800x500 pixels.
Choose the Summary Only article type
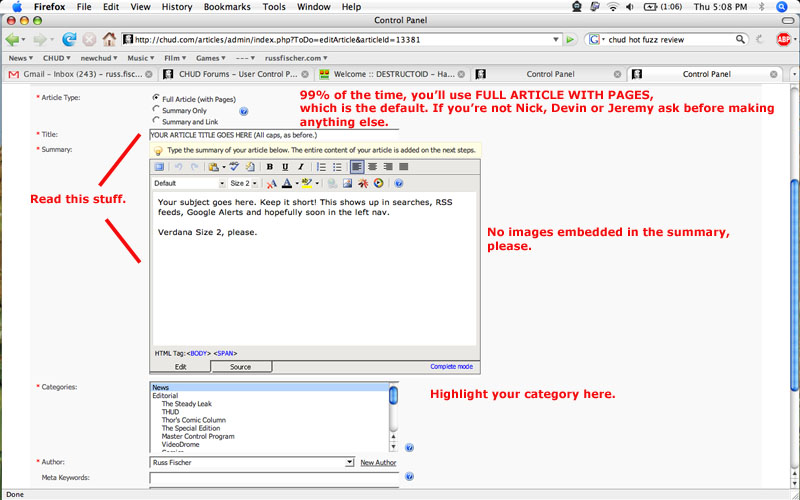click(156, 110)
